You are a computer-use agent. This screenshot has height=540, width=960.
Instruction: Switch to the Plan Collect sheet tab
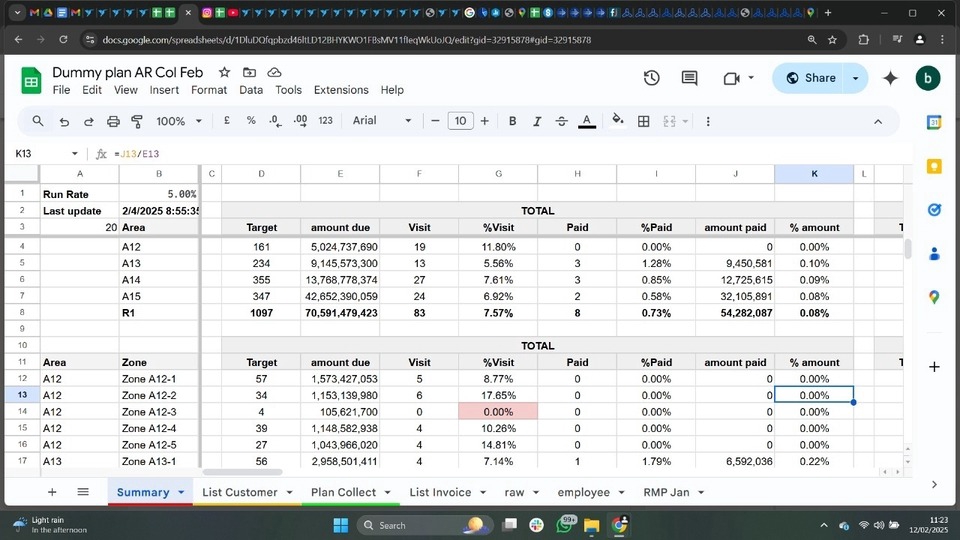coord(343,492)
